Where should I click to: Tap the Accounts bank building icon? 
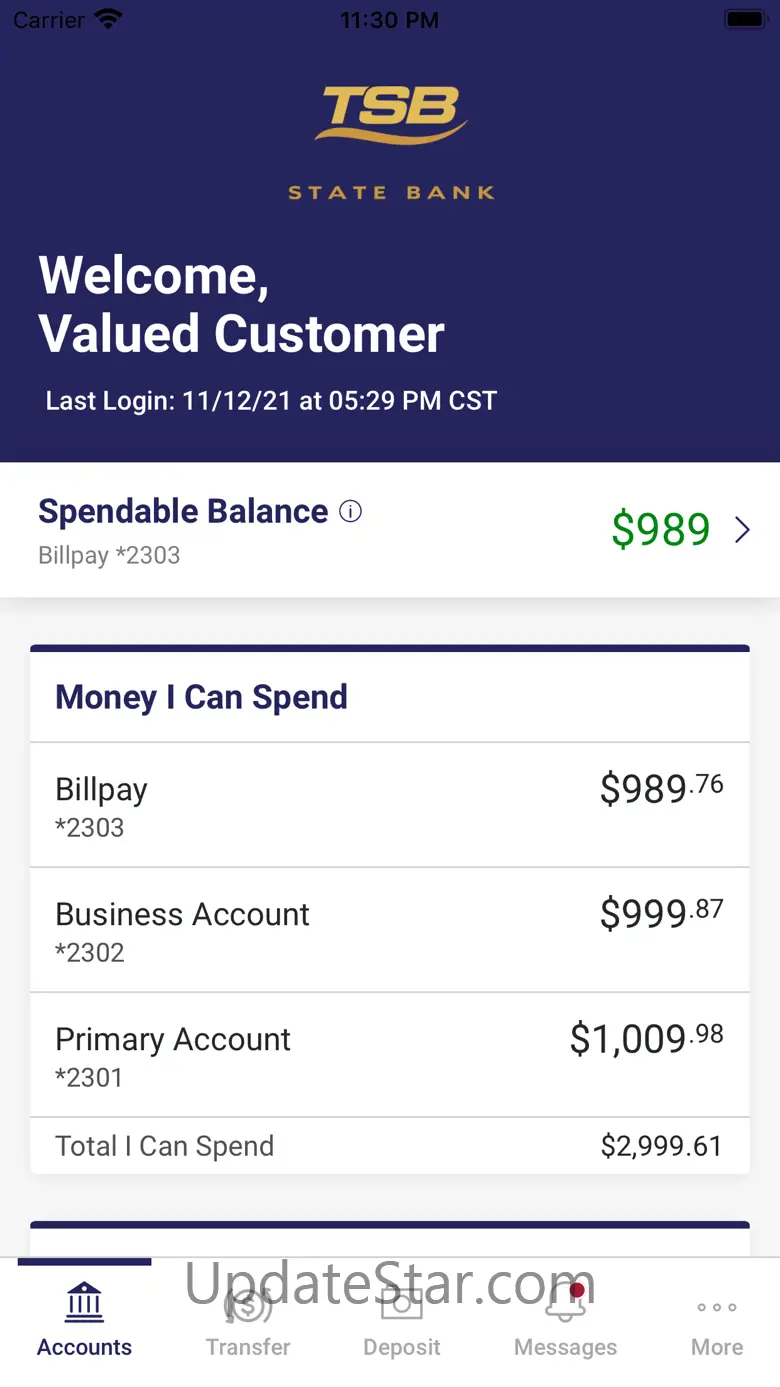point(85,1303)
